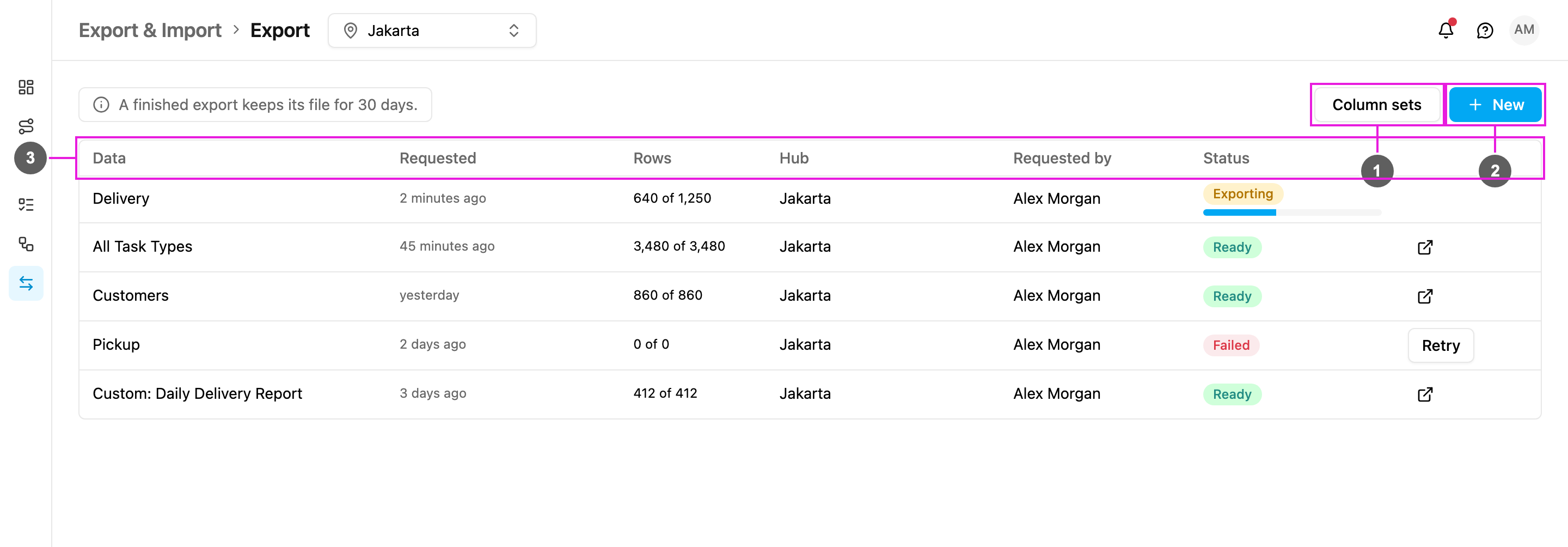Open the linked shapes icon in sidebar

(26, 244)
